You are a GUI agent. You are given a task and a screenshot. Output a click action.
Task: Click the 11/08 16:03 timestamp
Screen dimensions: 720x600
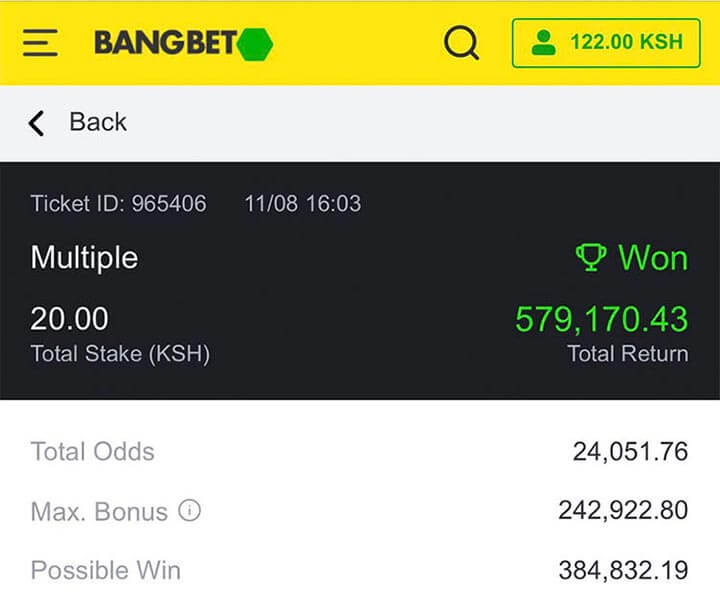pos(302,204)
